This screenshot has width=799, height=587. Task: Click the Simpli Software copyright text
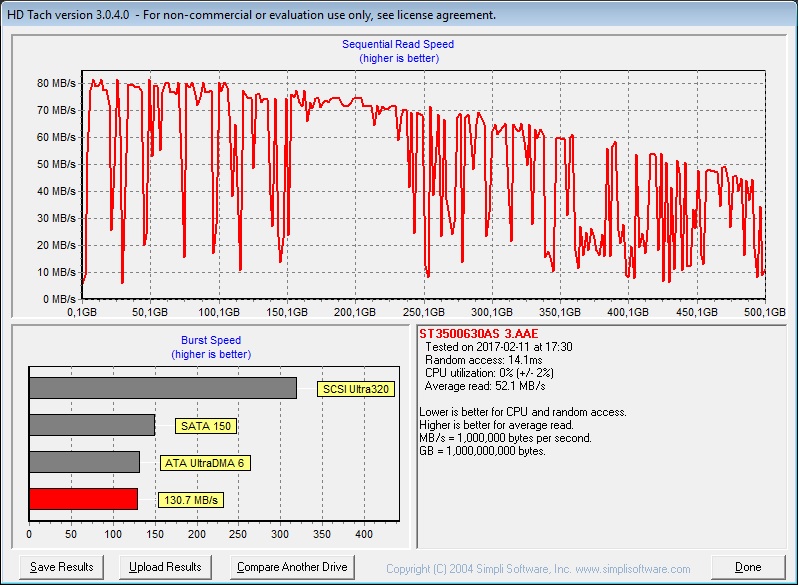point(538,568)
